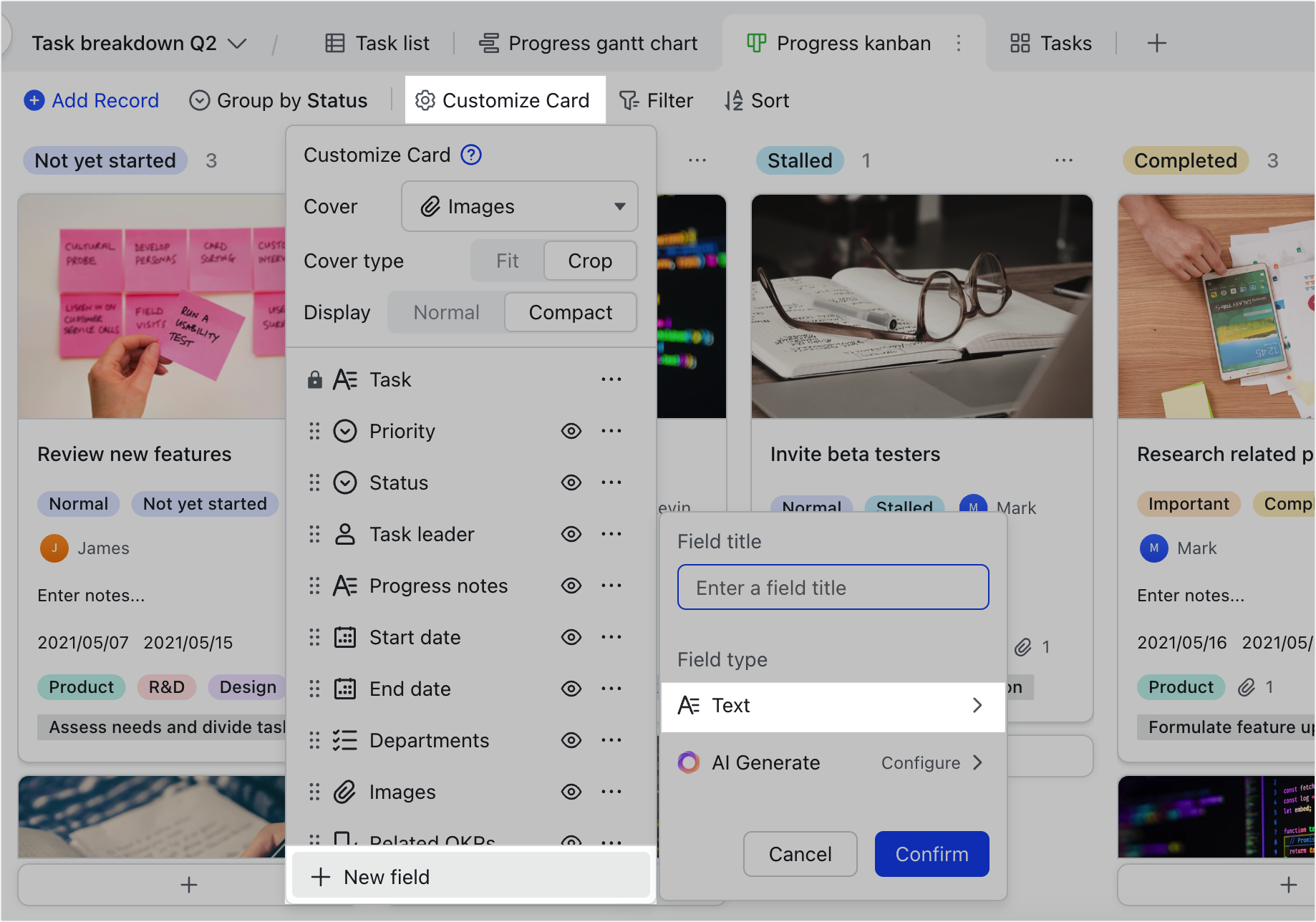Click the field title input box
The width and height of the screenshot is (1316, 922).
point(833,587)
